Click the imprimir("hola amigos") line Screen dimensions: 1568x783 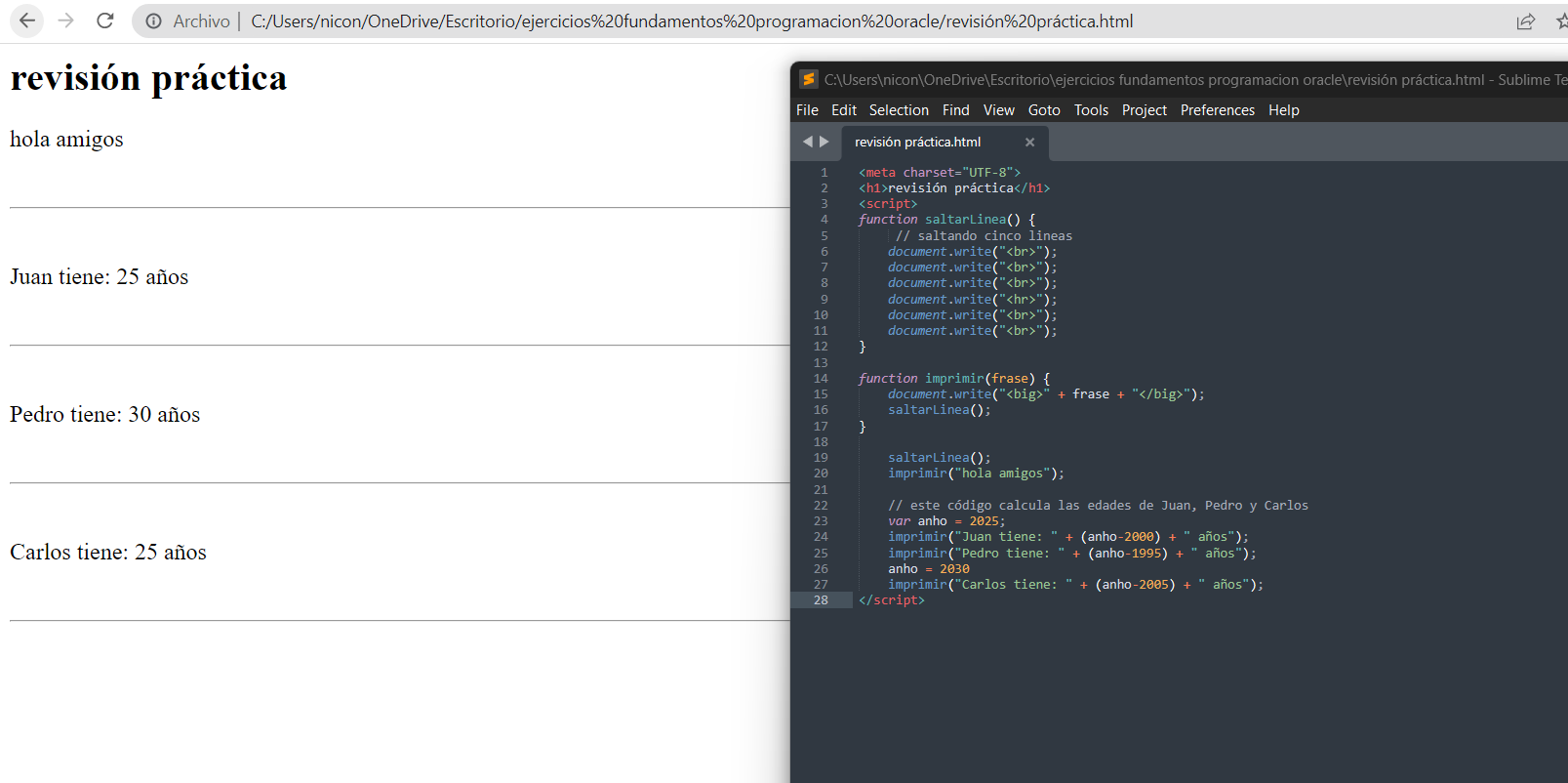976,474
